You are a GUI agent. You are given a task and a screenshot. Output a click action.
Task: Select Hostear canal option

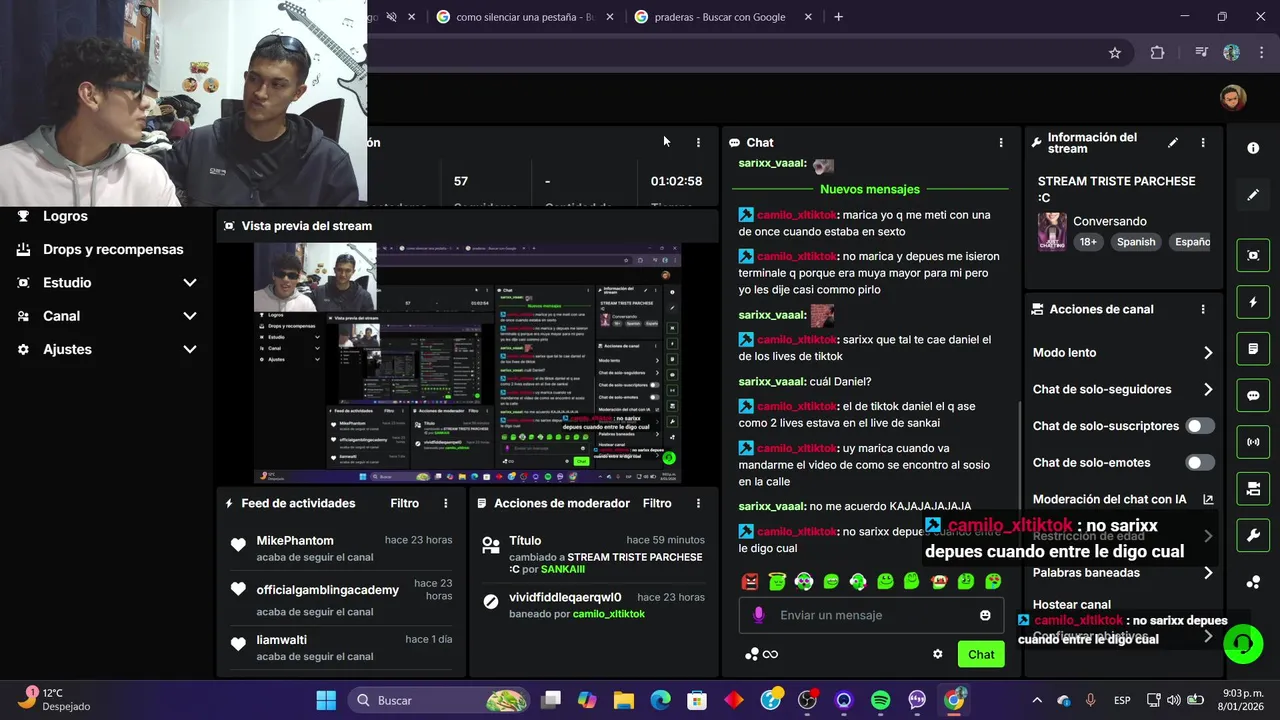pyautogui.click(x=1072, y=605)
